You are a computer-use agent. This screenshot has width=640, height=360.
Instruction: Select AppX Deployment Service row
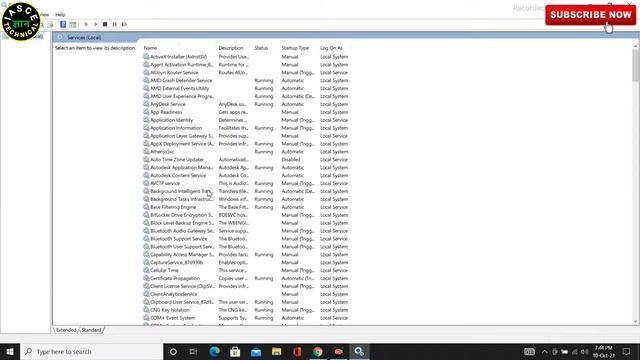click(x=246, y=144)
